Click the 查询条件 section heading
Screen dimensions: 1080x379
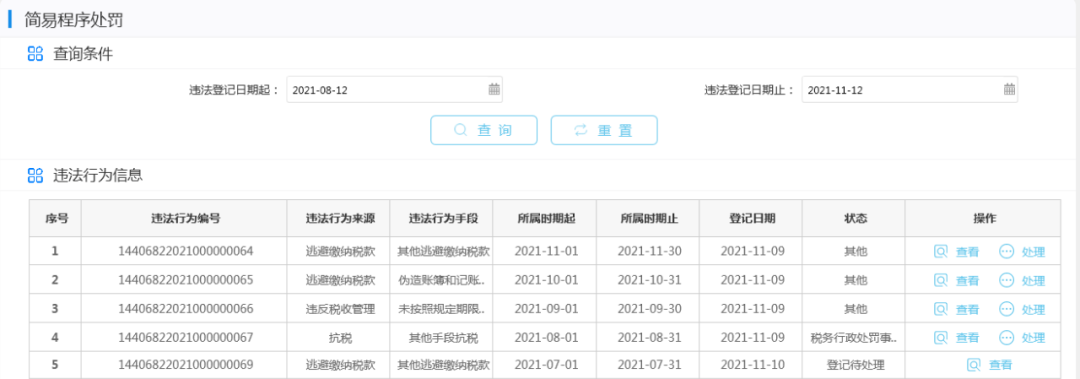click(x=83, y=54)
